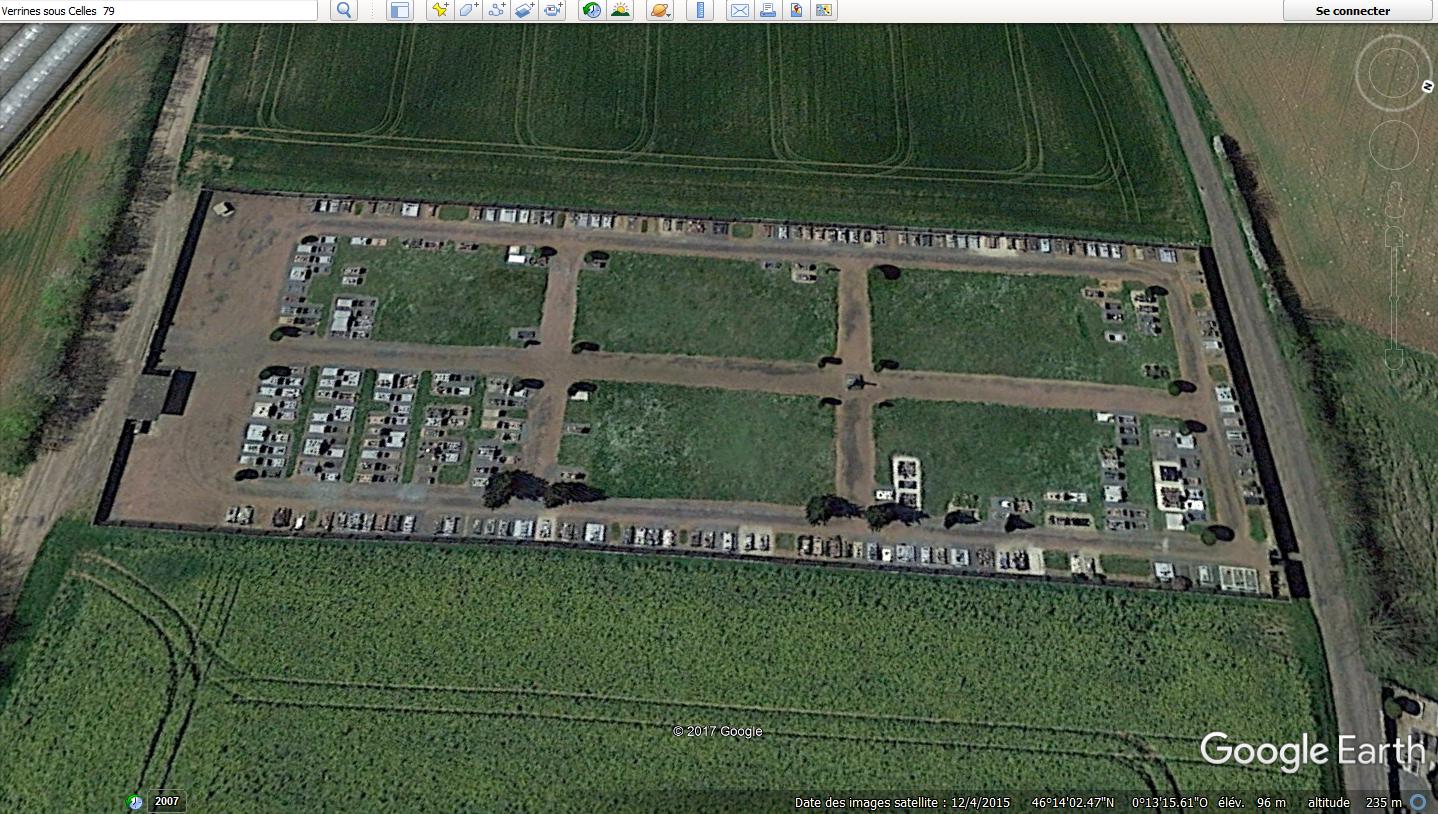1438x814 pixels.
Task: Click the search field containing Verrines sous Celles
Action: tap(158, 10)
